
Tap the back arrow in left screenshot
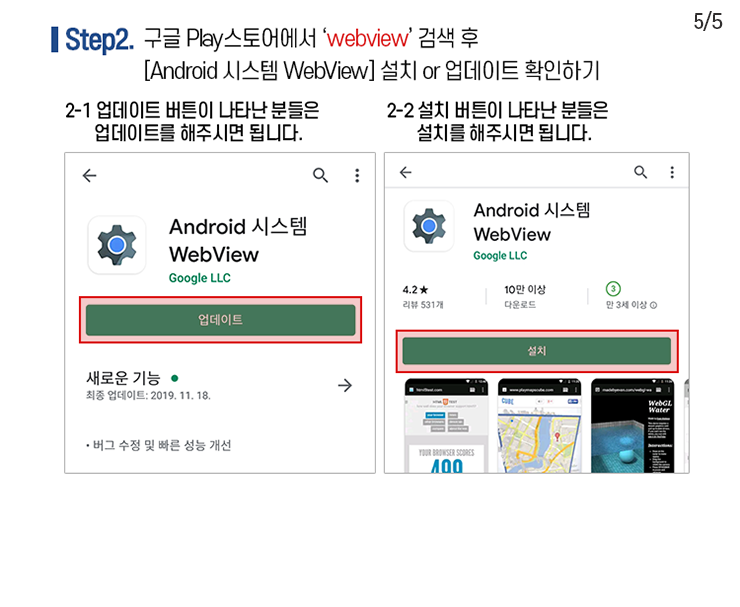pyautogui.click(x=89, y=176)
